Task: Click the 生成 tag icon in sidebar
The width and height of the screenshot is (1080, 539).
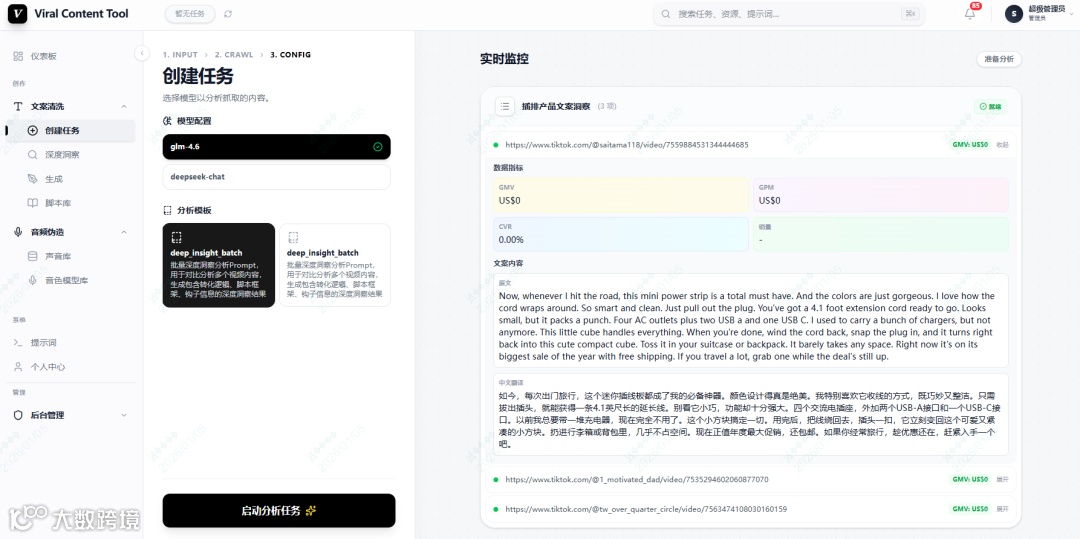Action: coord(32,179)
